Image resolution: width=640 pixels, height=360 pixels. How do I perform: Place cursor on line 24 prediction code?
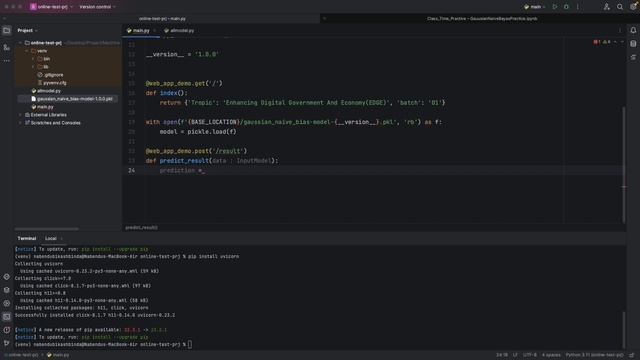tap(182, 171)
